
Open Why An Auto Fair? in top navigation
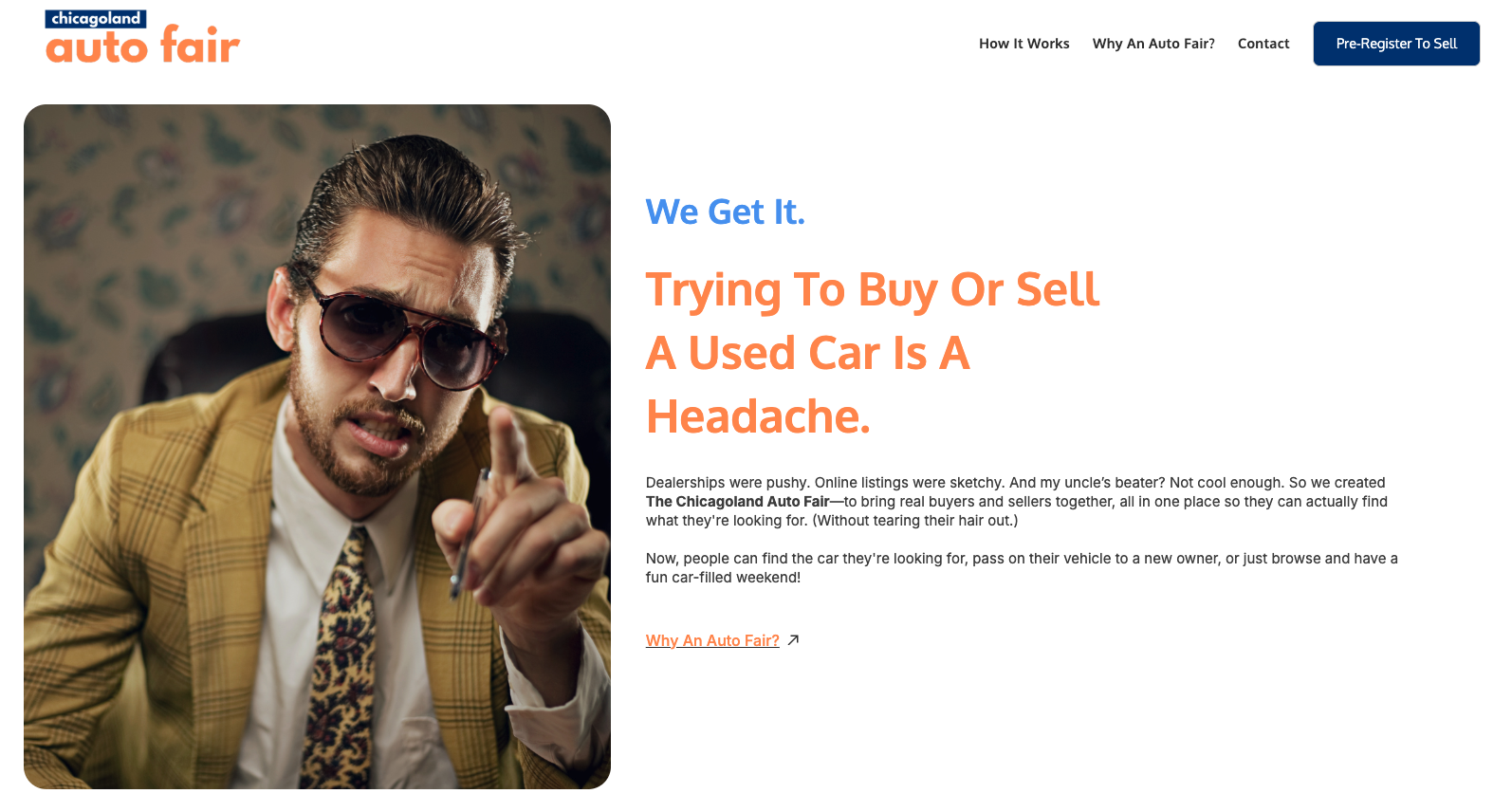point(1153,44)
